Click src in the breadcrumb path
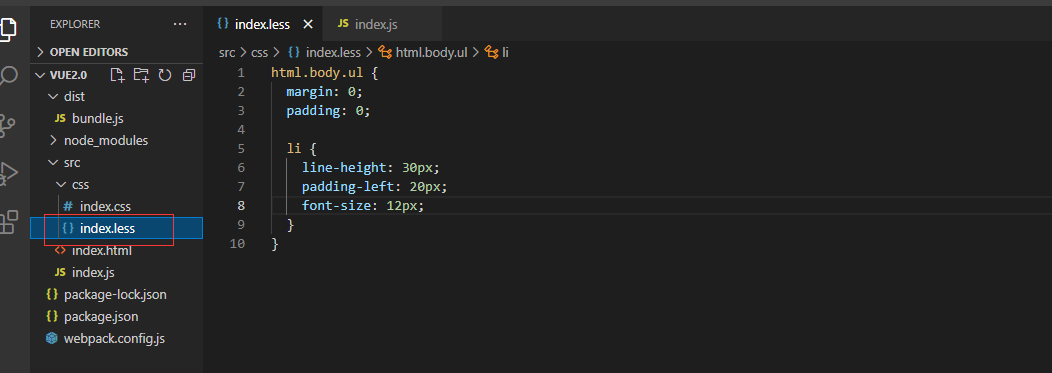 pyautogui.click(x=227, y=52)
